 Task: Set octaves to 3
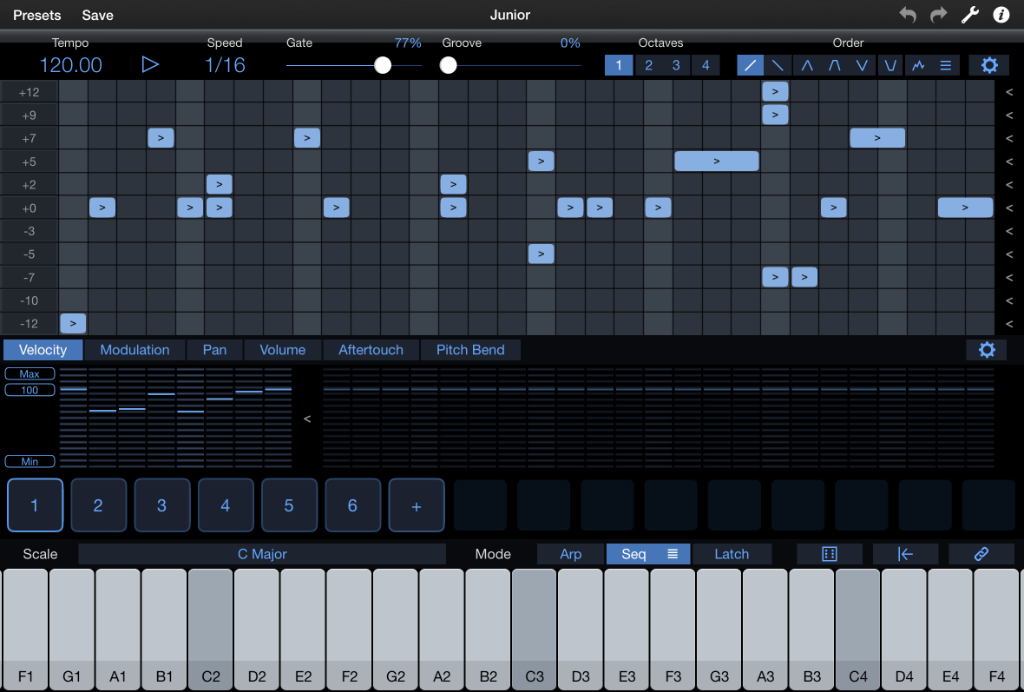tap(676, 65)
